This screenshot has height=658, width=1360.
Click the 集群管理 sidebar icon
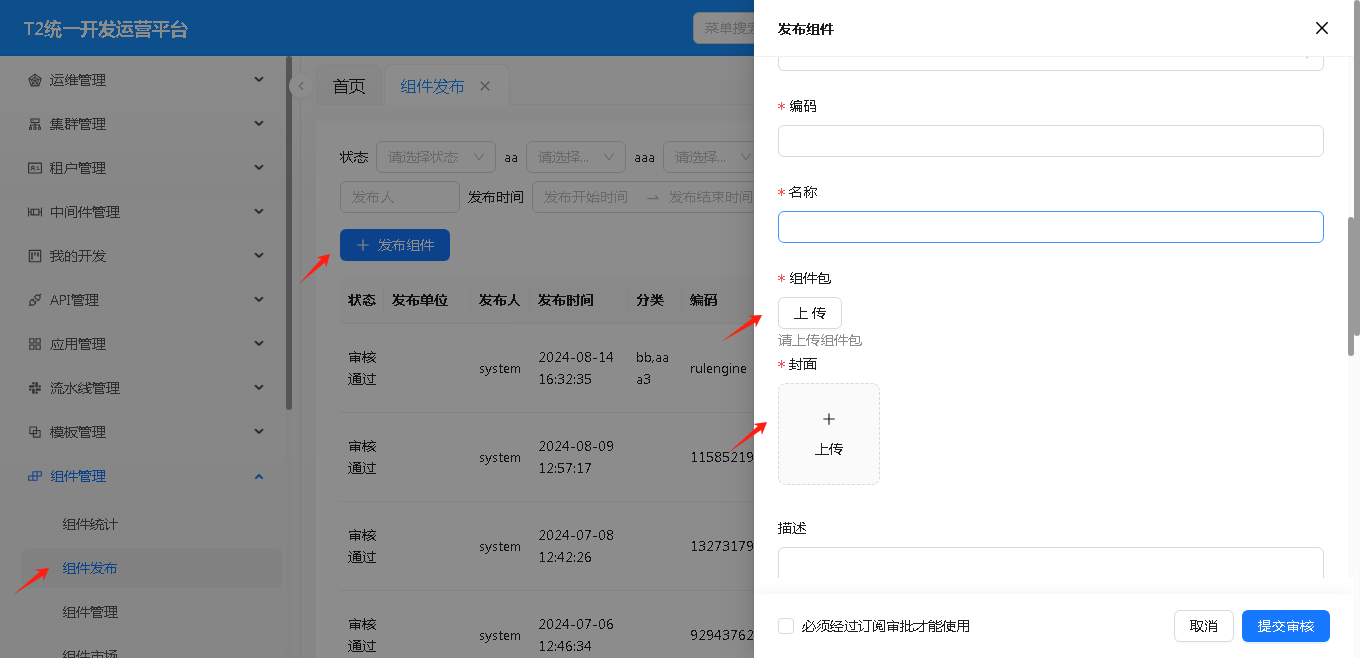(35, 124)
